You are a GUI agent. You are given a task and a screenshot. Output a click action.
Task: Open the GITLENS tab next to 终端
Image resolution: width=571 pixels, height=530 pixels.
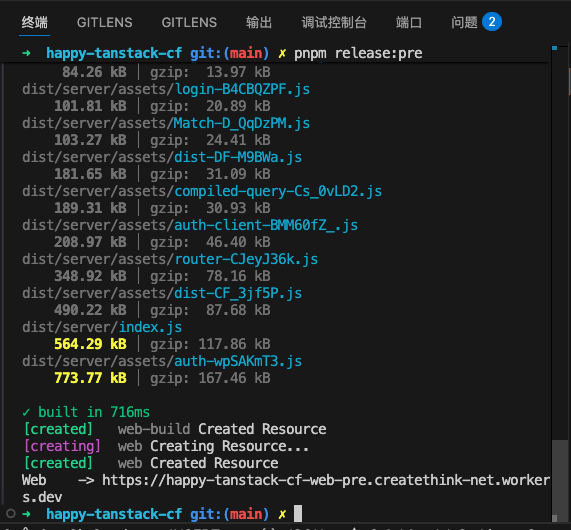(105, 23)
